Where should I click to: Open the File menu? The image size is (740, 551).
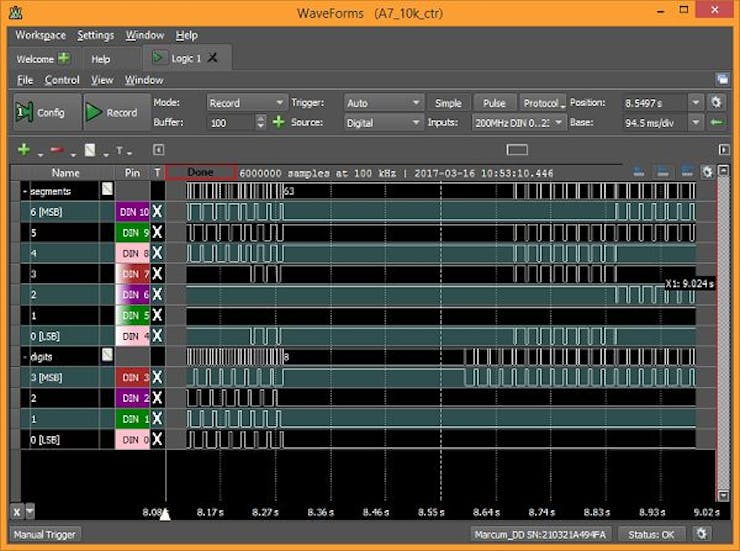(25, 80)
